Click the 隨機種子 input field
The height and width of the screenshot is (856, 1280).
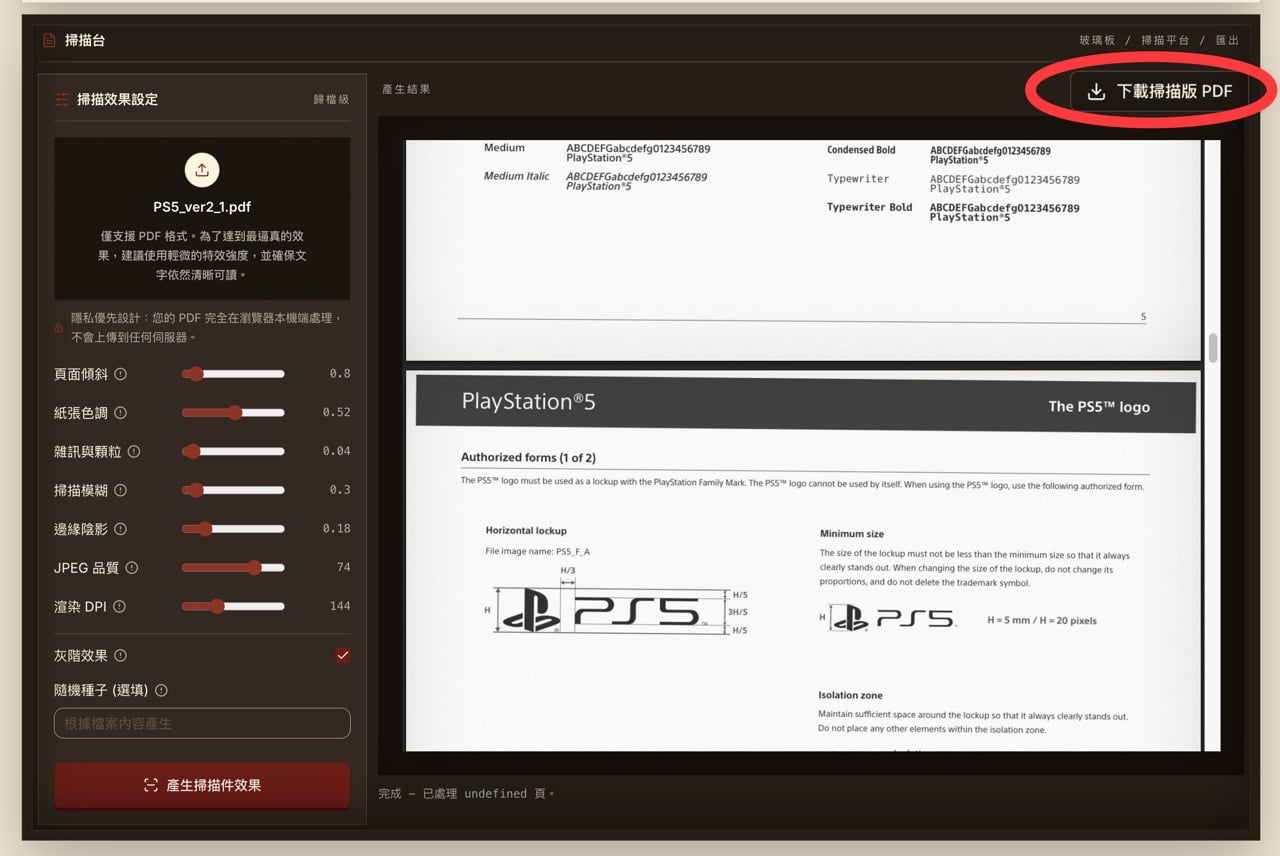(202, 723)
